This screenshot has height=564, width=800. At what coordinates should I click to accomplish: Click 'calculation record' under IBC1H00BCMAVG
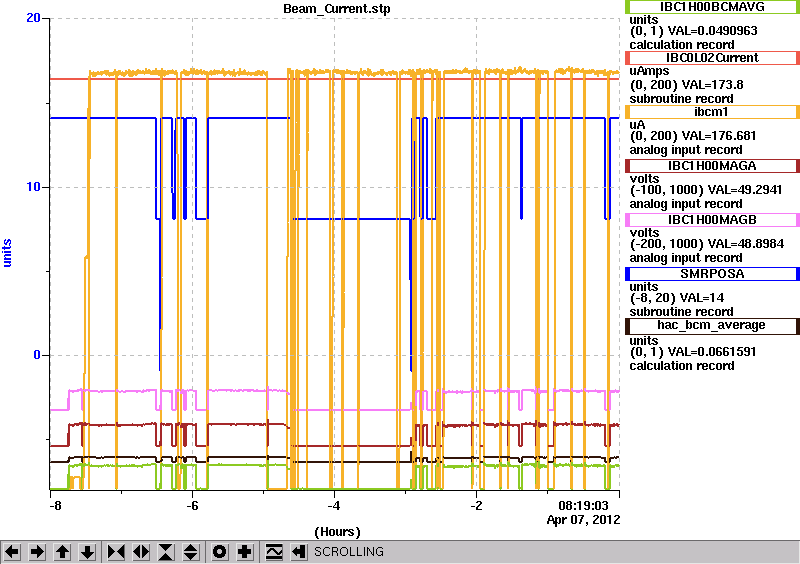click(x=682, y=44)
